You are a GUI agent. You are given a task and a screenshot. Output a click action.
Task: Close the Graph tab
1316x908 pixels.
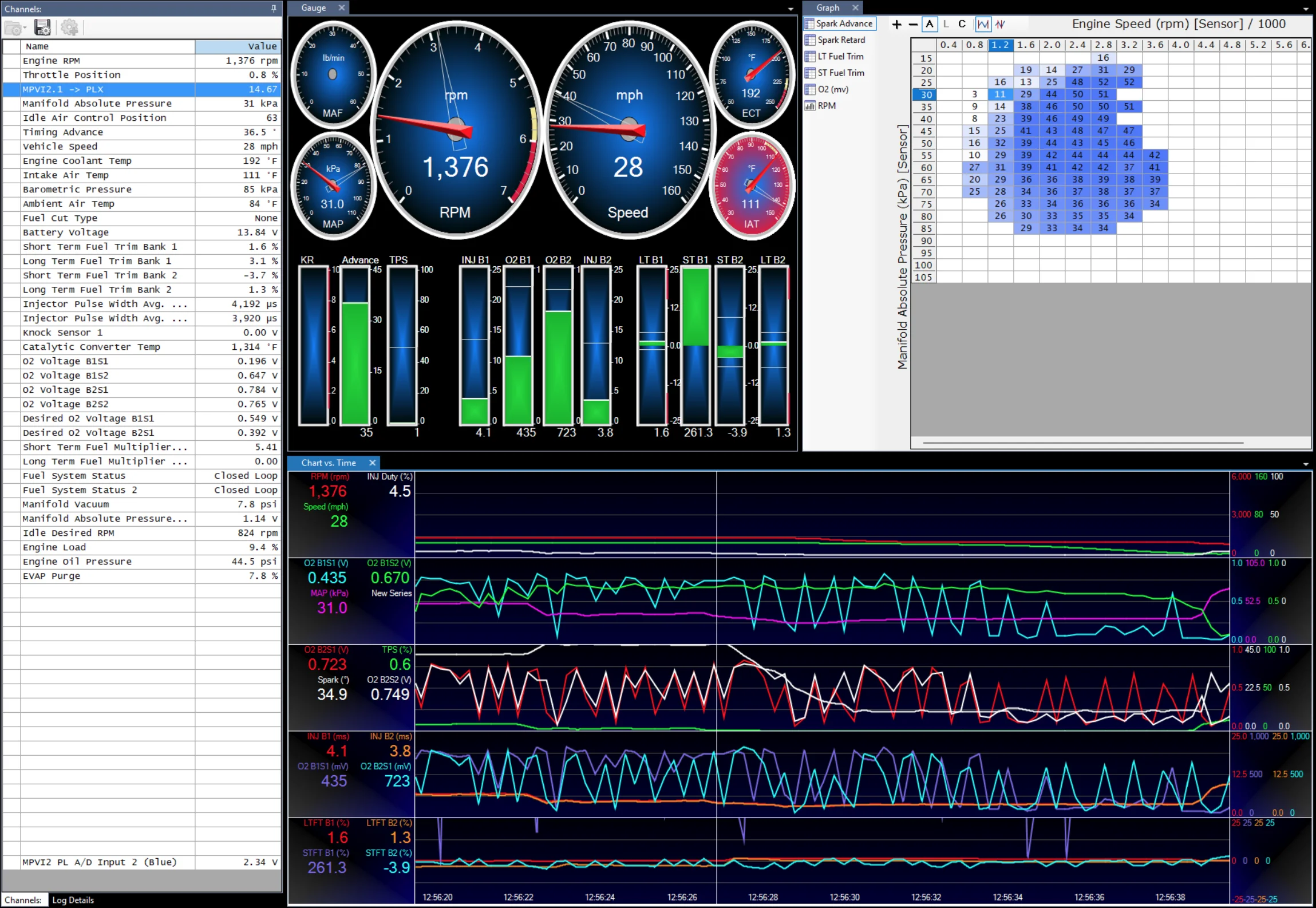tap(855, 7)
